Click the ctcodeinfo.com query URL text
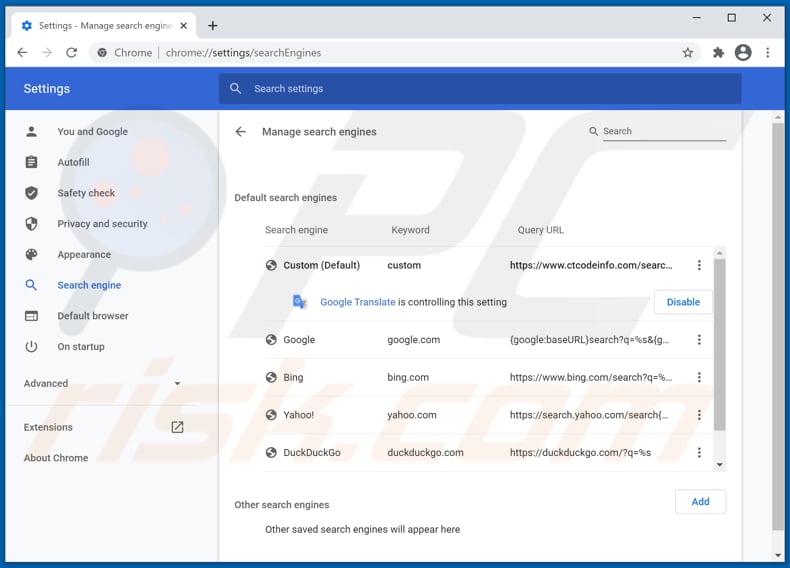Viewport: 790px width, 568px height. tap(590, 265)
